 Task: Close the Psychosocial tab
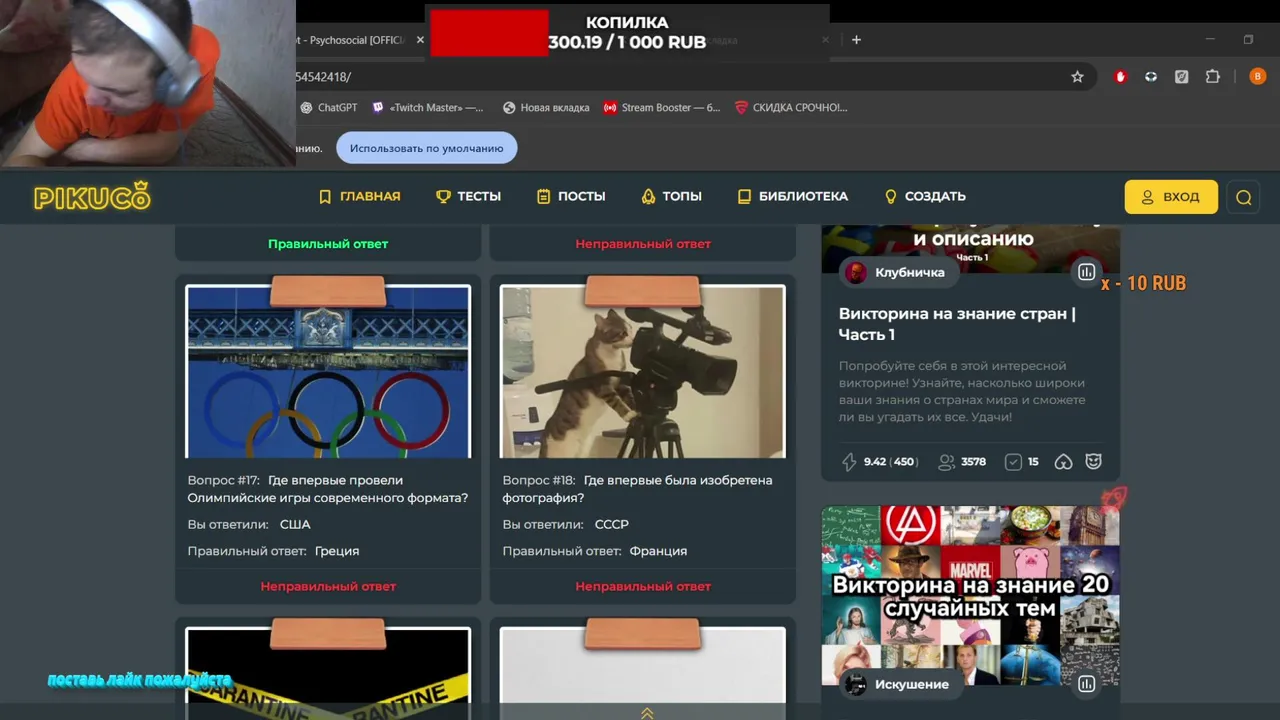click(420, 40)
